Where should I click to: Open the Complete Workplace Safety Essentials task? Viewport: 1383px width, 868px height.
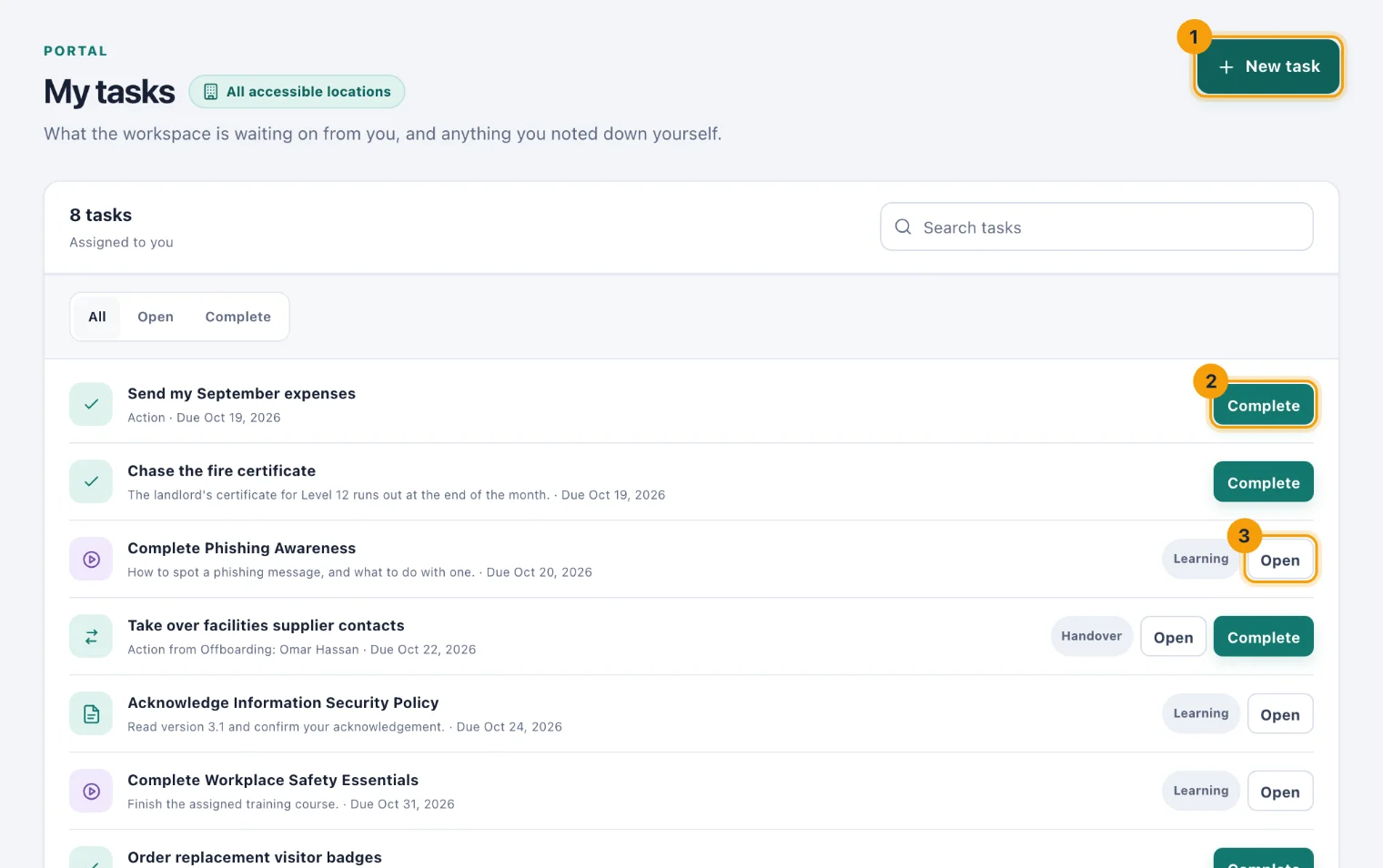coord(1279,792)
